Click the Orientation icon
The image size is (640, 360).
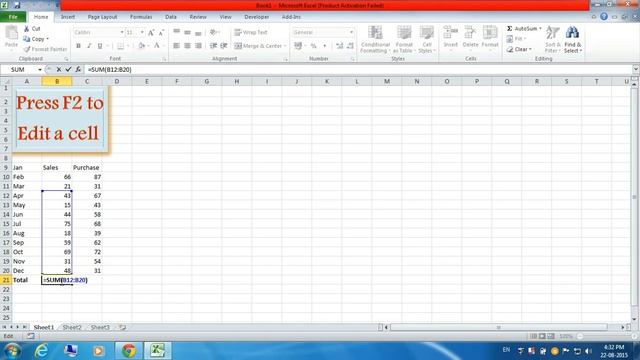point(213,32)
